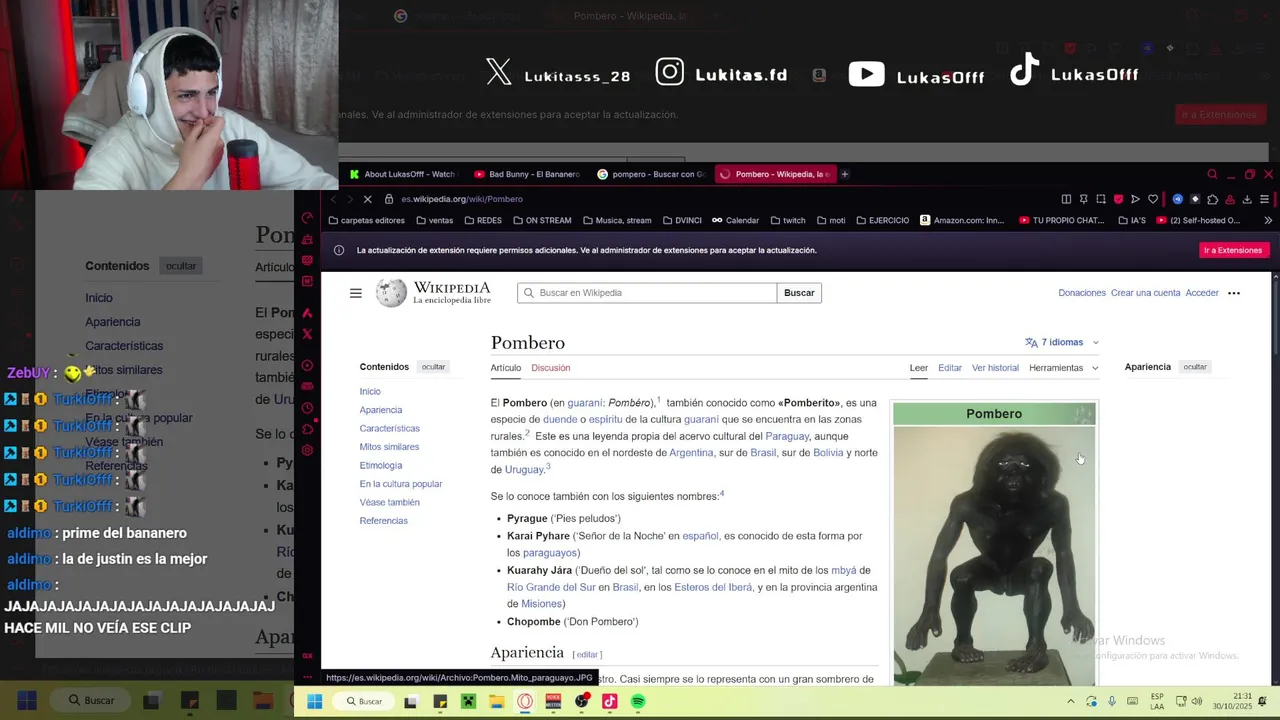Click the Wikipedia personal tools ellipsis icon
This screenshot has width=1280, height=720.
pos(1233,293)
